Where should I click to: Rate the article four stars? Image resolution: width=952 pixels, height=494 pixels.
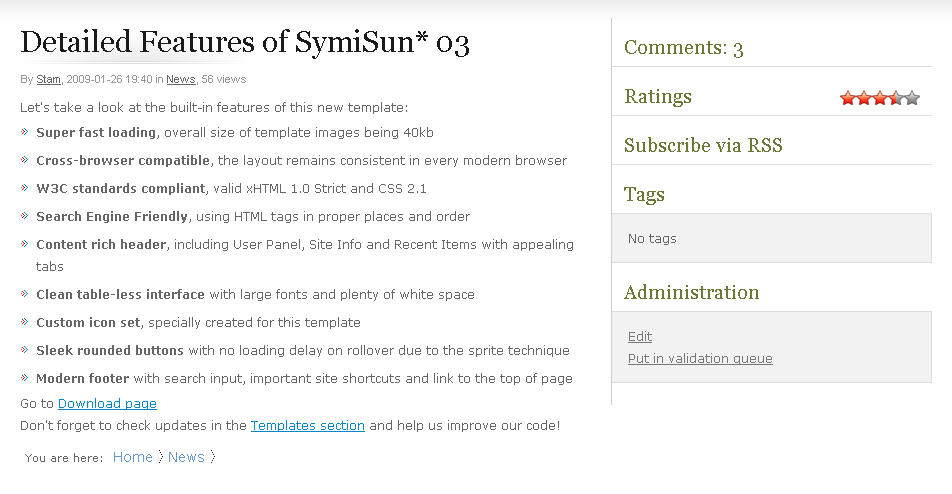[x=896, y=98]
